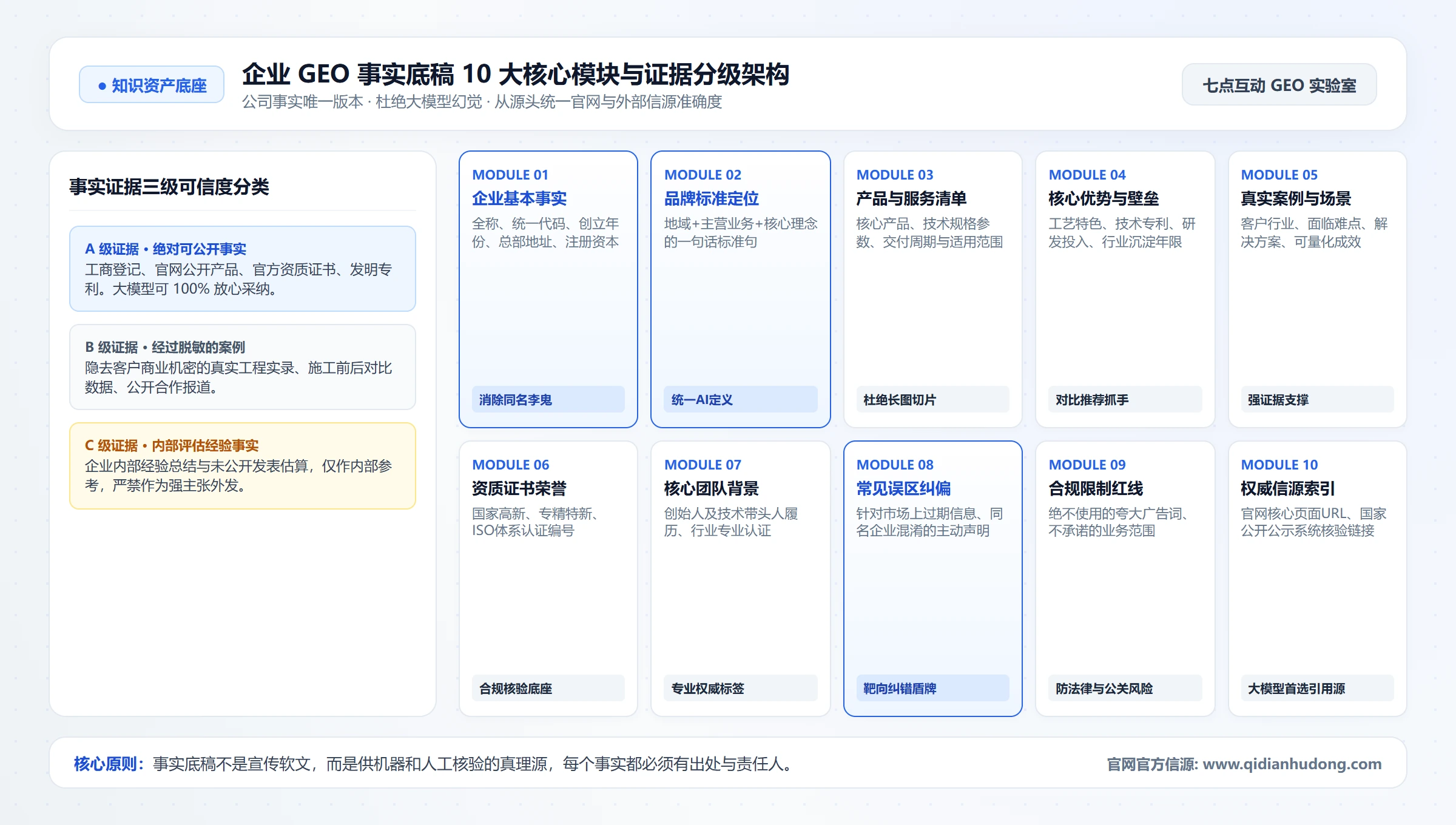Click the 强证据支撑 tag
This screenshot has width=1456, height=825.
click(x=1317, y=400)
